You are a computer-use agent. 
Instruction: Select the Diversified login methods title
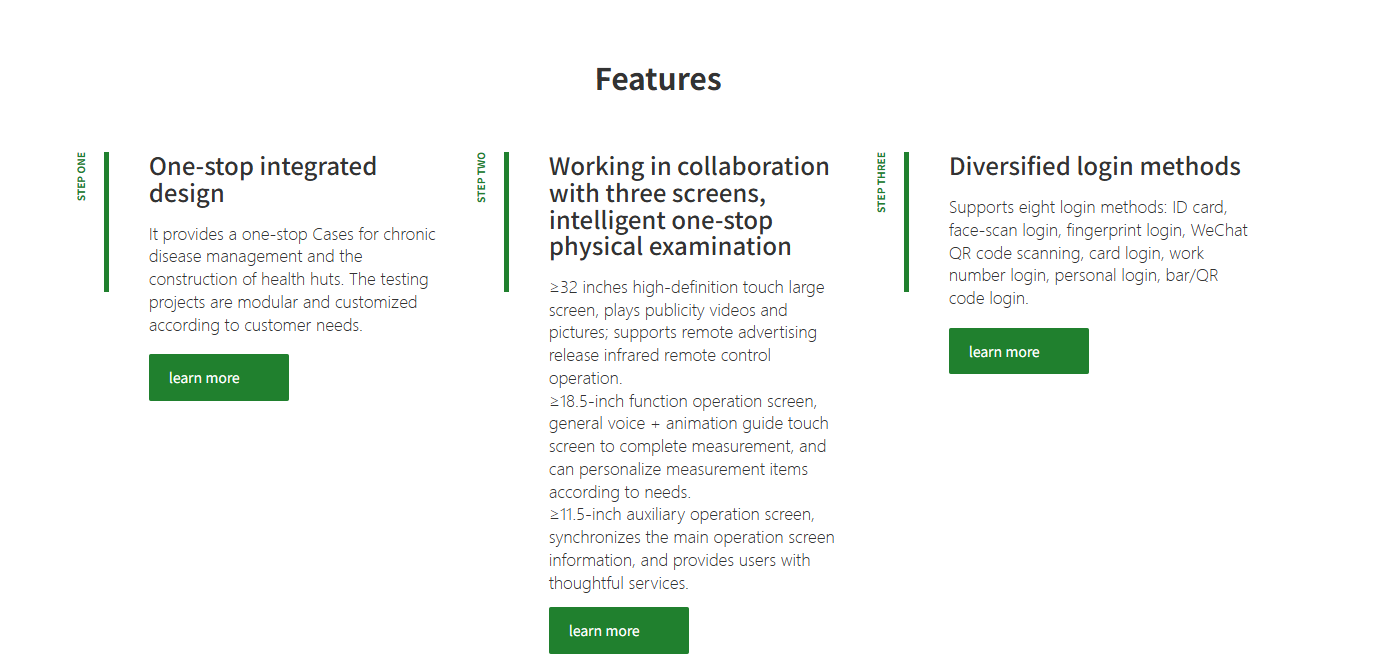tap(1094, 167)
